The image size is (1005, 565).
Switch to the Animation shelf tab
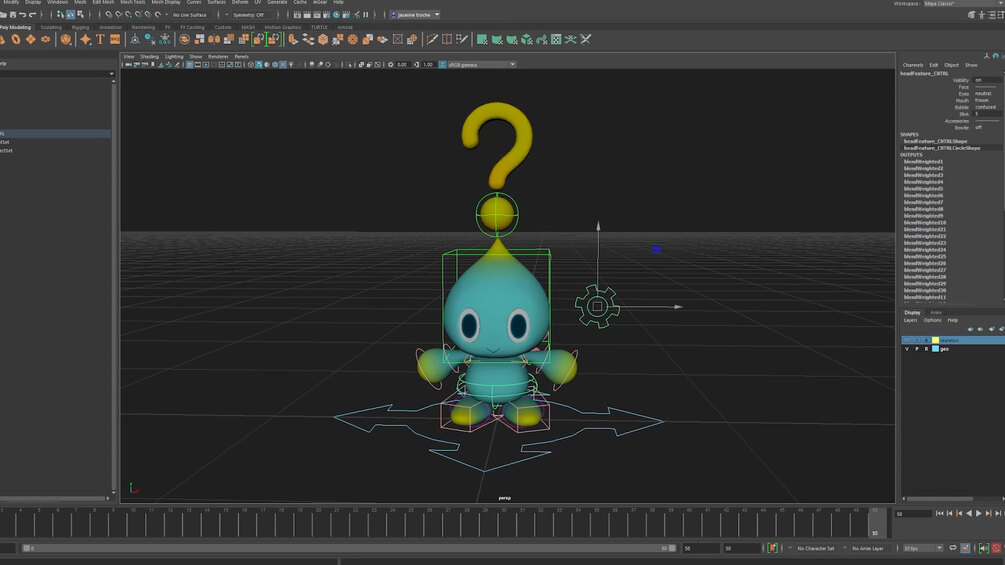[110, 28]
